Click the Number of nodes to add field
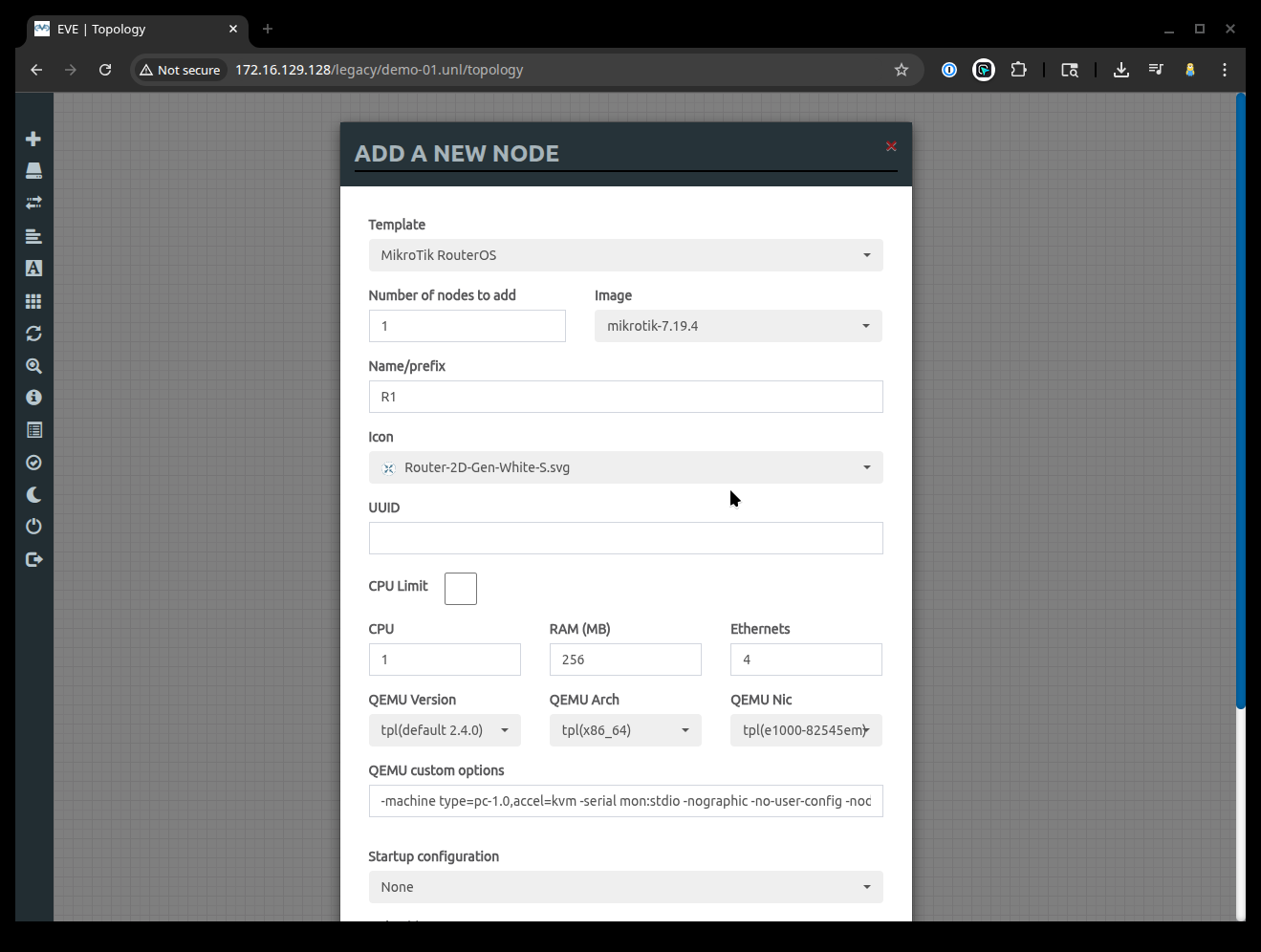This screenshot has height=952, width=1261. 467,326
